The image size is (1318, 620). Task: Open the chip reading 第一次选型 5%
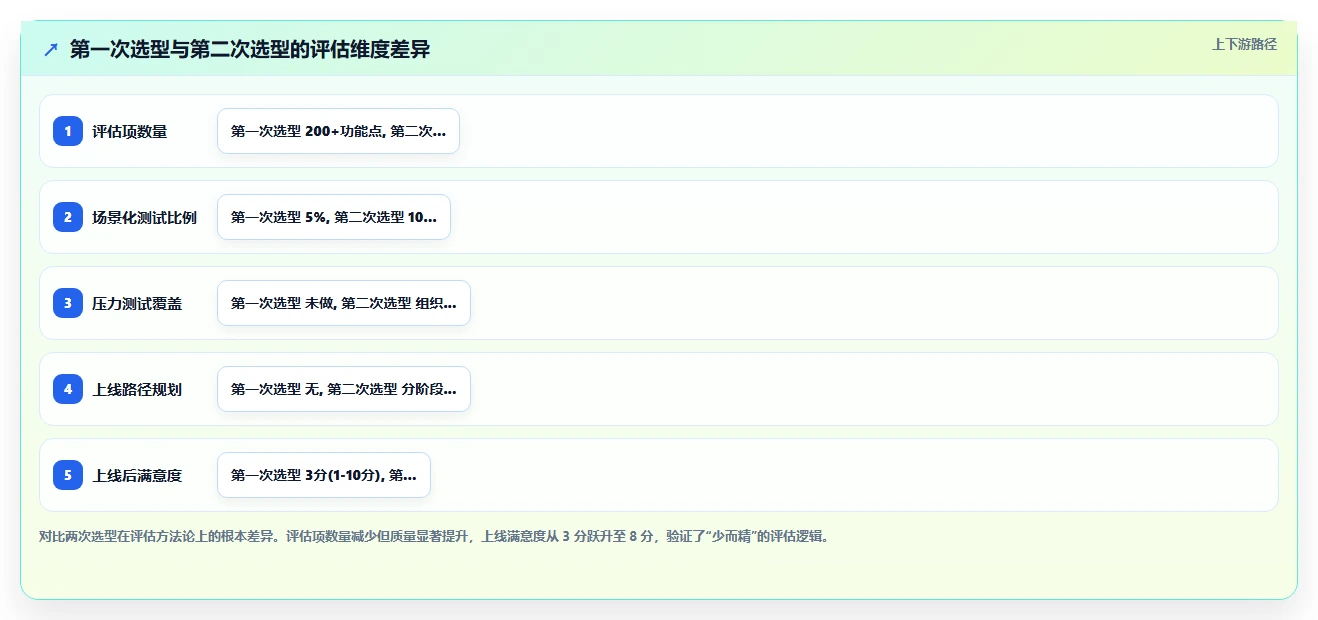334,217
